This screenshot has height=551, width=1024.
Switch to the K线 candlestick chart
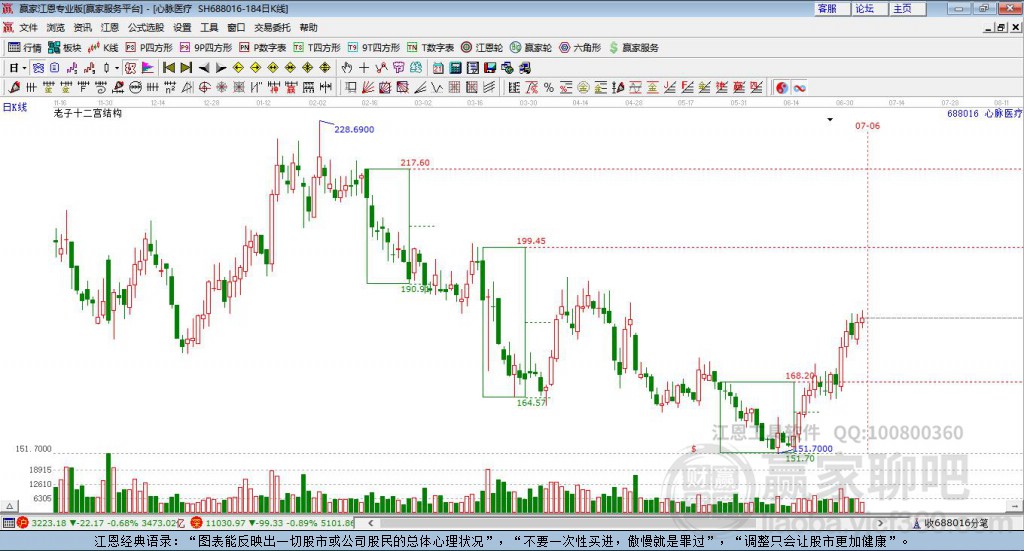pos(103,48)
